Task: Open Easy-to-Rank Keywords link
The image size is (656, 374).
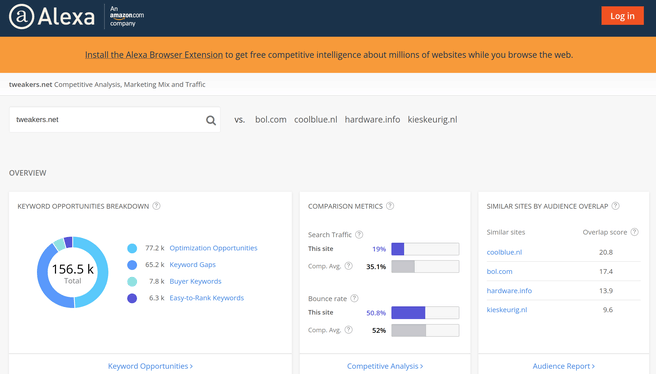Action: [x=207, y=298]
